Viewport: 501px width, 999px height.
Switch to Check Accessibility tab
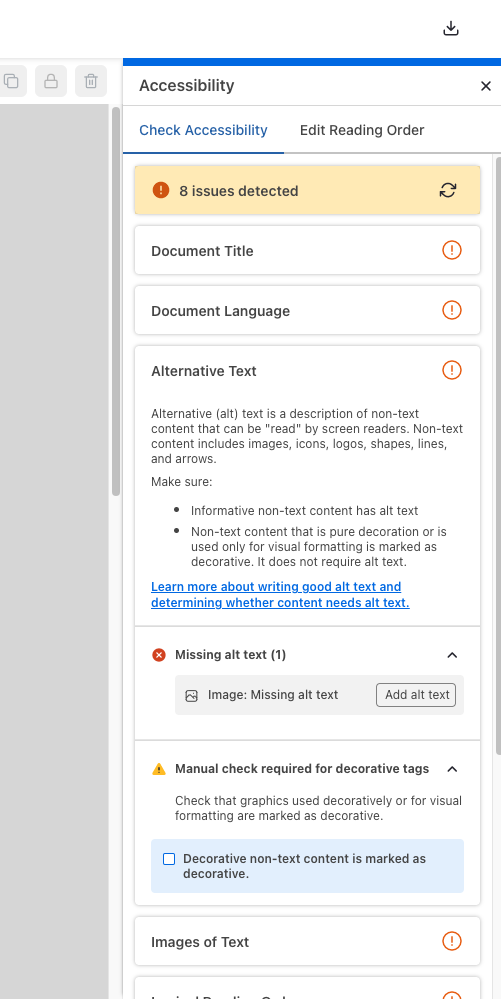point(203,131)
